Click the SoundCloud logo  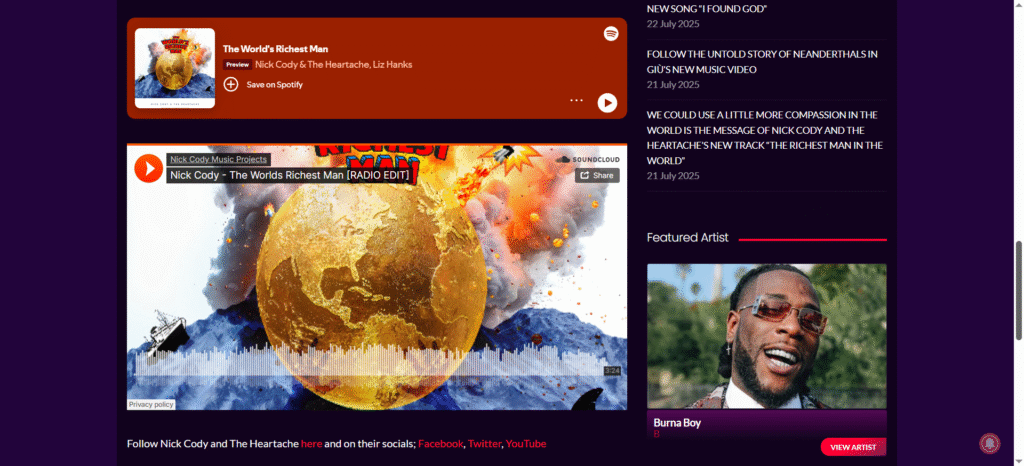[x=587, y=159]
